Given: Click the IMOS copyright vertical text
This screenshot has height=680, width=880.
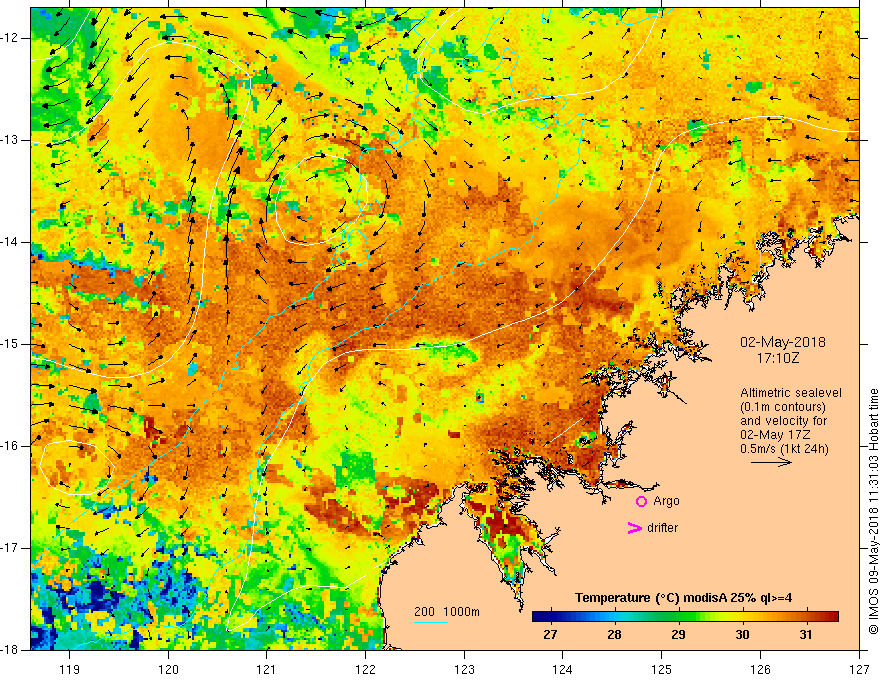Looking at the screenshot, I should pos(873,511).
